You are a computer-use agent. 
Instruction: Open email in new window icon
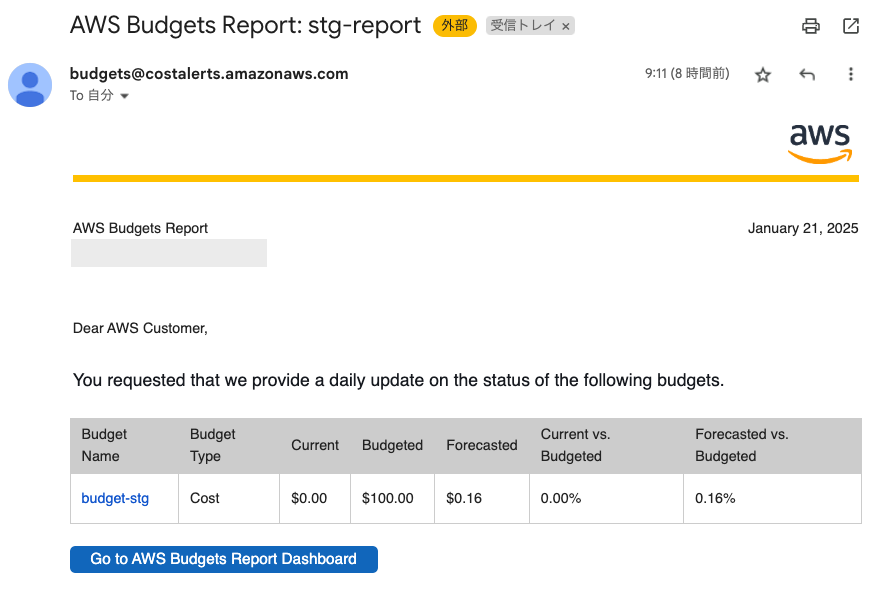[851, 26]
